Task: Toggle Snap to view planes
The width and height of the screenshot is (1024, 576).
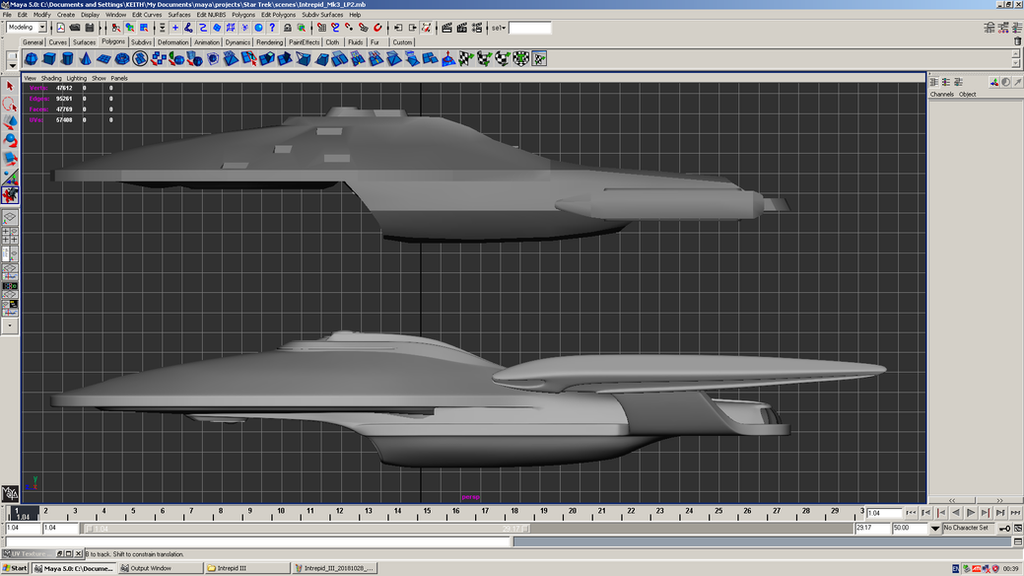Action: point(364,27)
